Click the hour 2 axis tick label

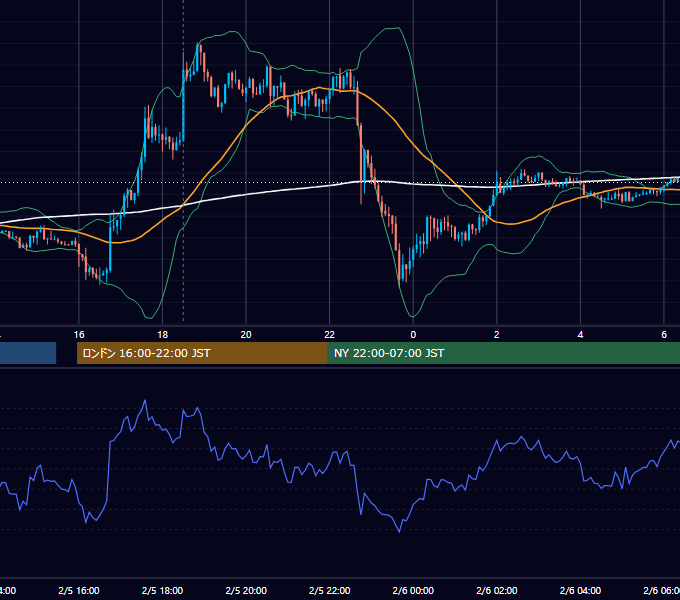pos(497,335)
